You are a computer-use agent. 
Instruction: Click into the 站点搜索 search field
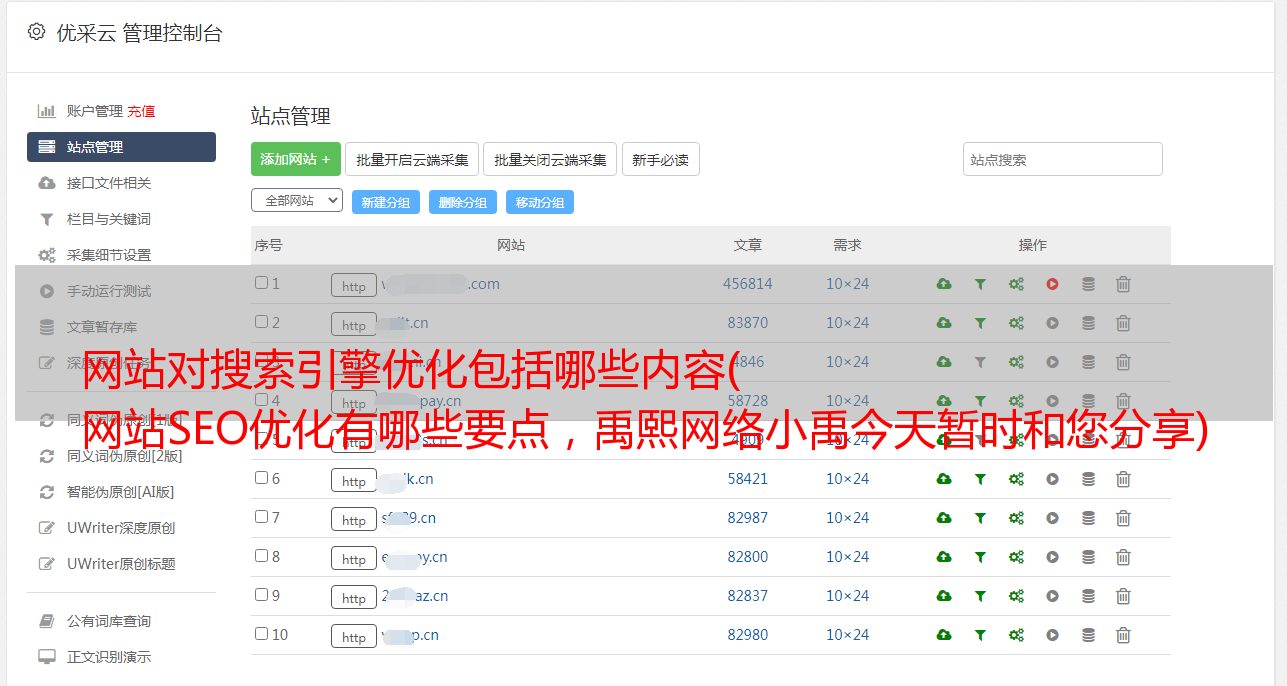coord(1063,159)
